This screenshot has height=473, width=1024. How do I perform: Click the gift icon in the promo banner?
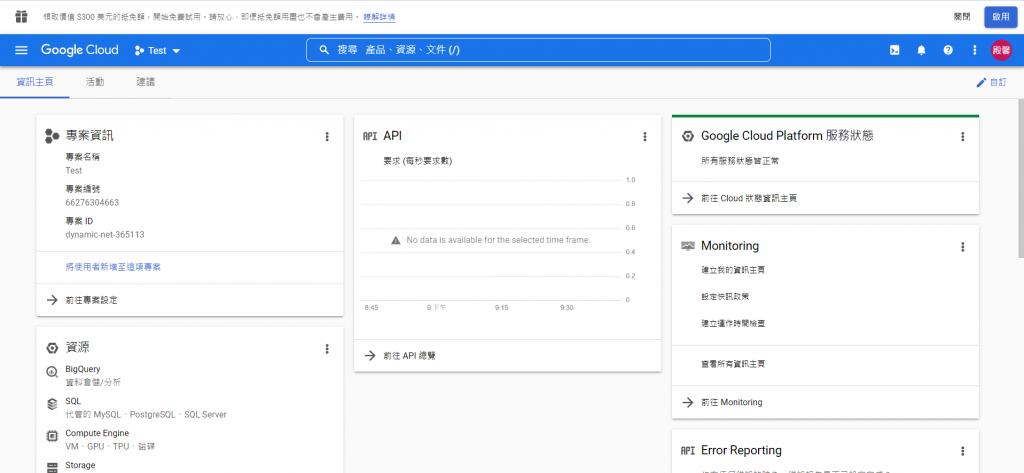22,16
